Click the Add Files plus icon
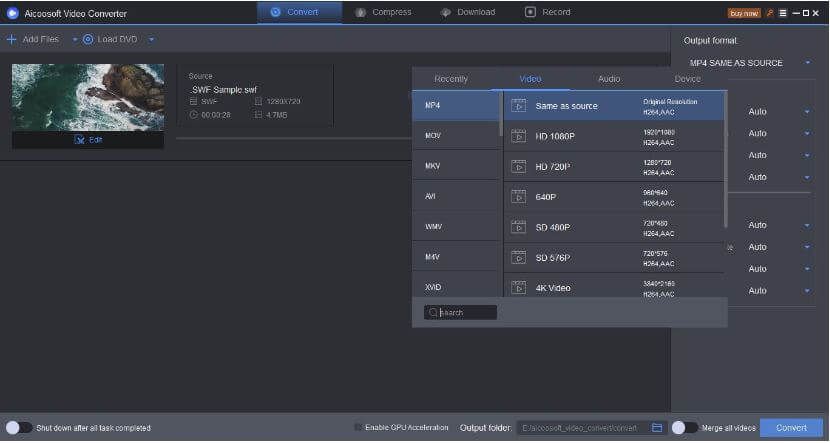Screen dimensions: 830x443 click(x=11, y=39)
